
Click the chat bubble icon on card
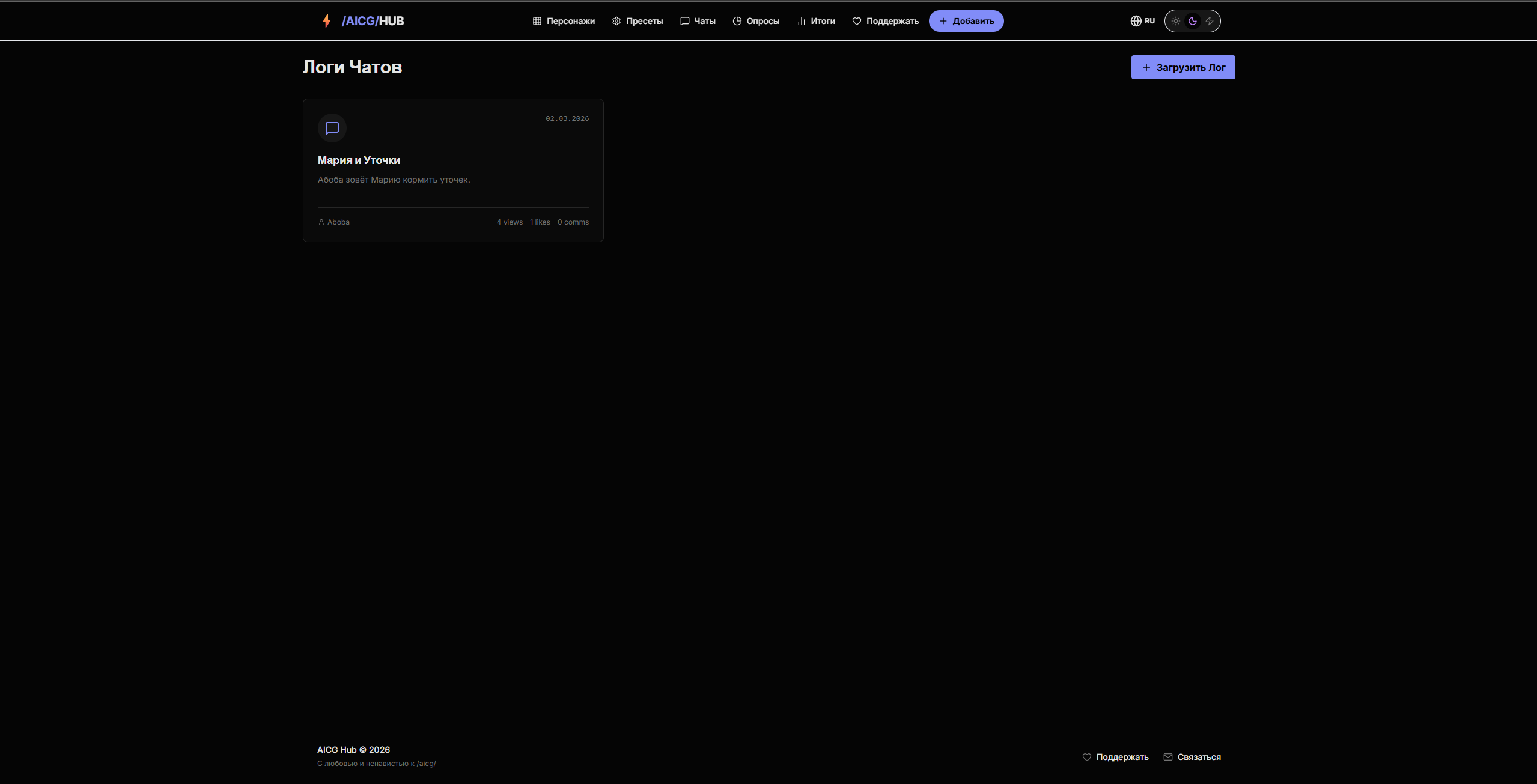332,128
